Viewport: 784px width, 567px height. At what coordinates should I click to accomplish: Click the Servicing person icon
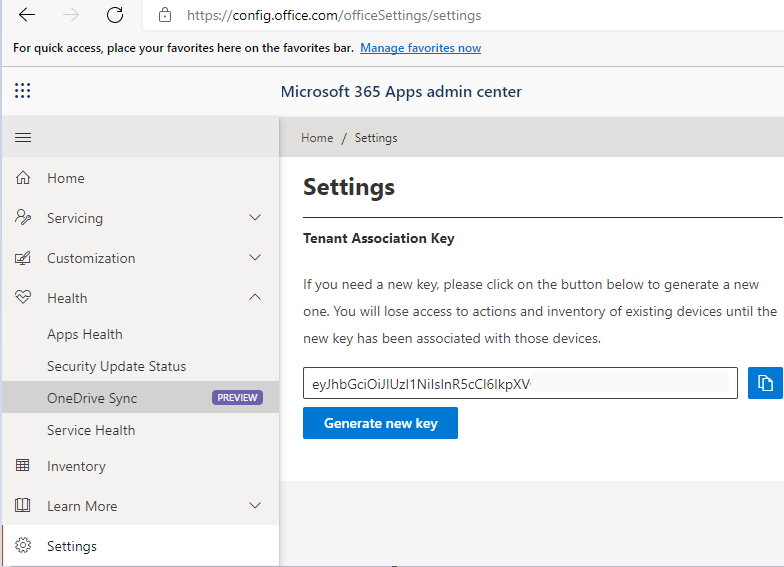click(x=23, y=218)
